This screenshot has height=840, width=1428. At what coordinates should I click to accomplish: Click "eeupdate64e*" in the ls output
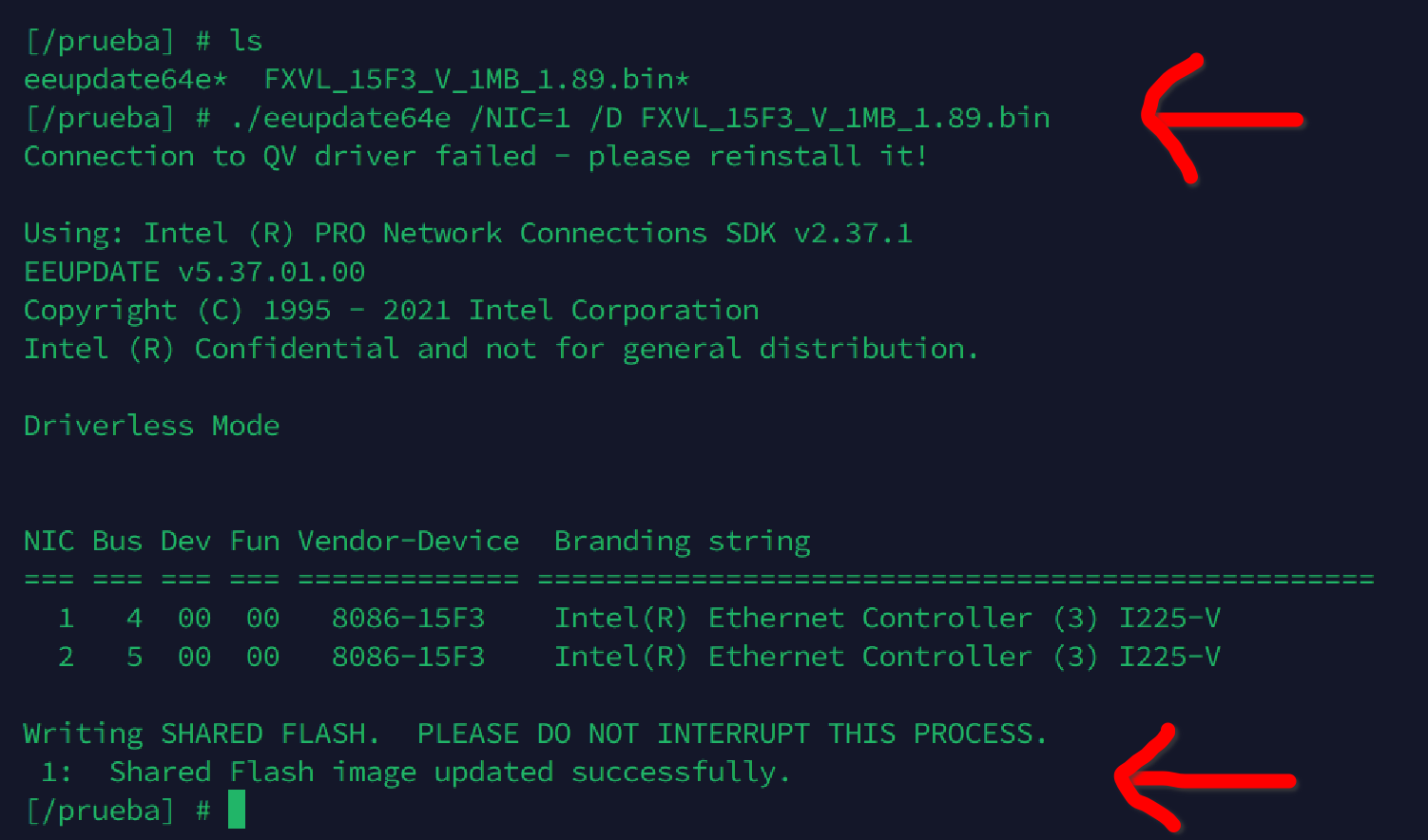pyautogui.click(x=125, y=80)
